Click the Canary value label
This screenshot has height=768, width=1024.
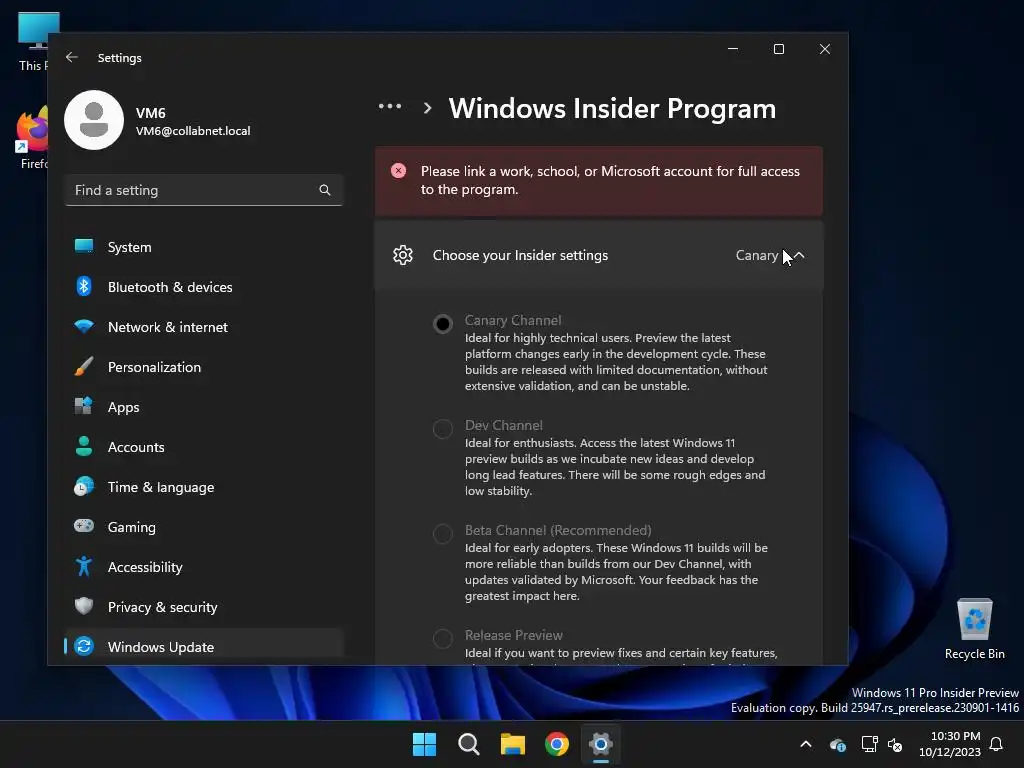pos(757,255)
